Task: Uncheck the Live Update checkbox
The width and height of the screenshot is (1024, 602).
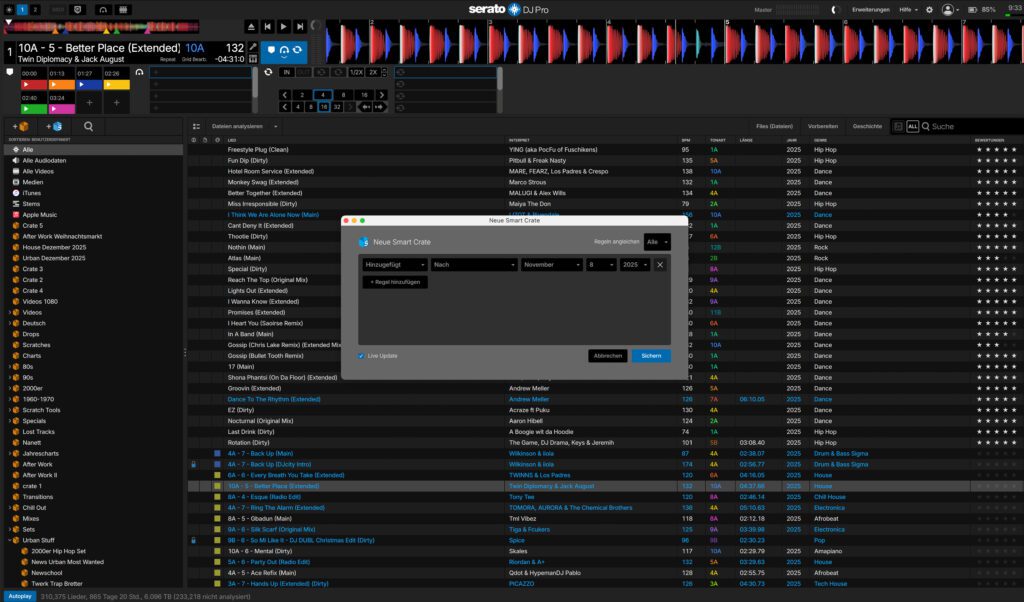Action: tap(361, 356)
